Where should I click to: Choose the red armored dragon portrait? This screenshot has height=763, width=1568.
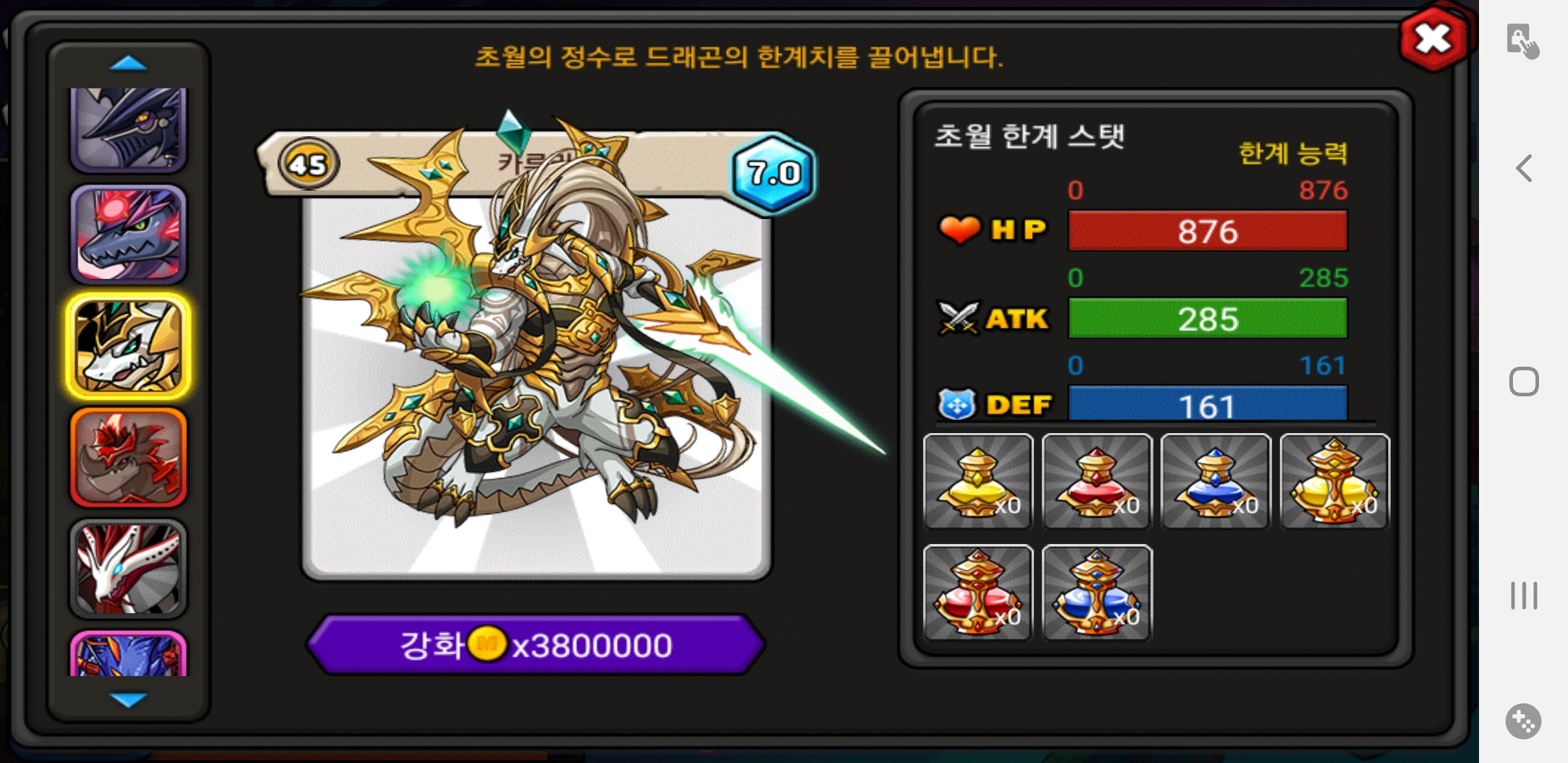[129, 458]
